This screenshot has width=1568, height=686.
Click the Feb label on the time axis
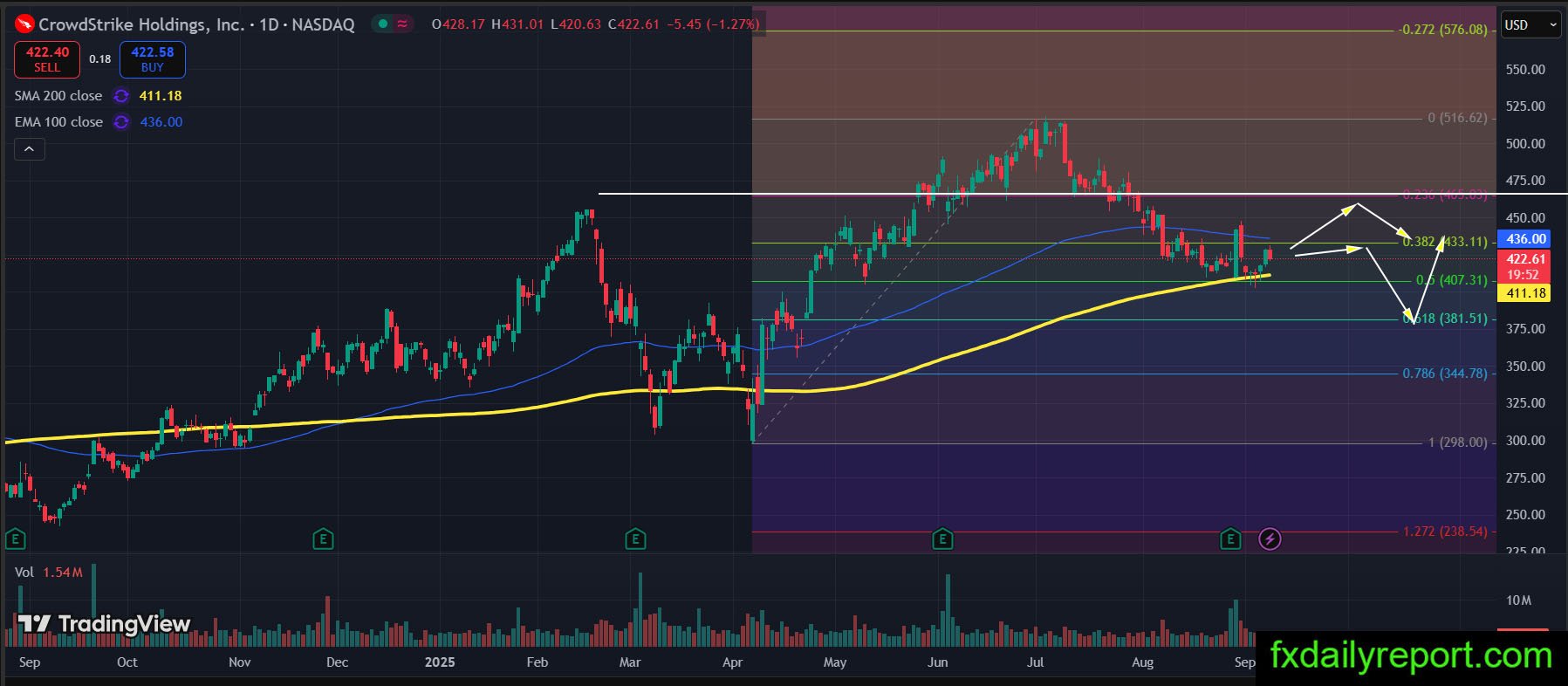pos(538,662)
